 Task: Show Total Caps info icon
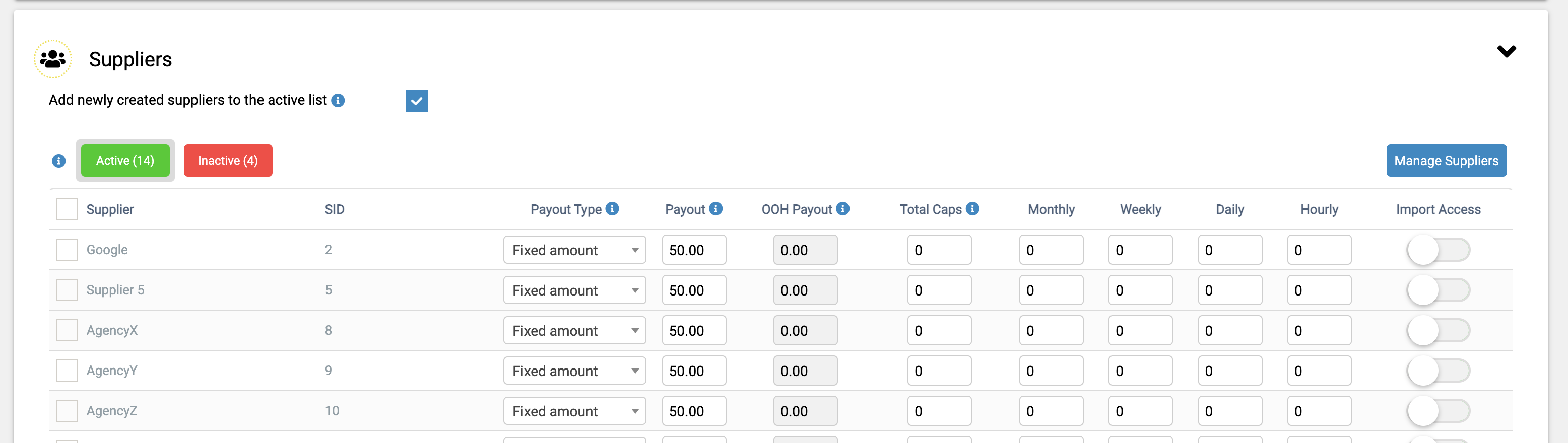(x=973, y=209)
